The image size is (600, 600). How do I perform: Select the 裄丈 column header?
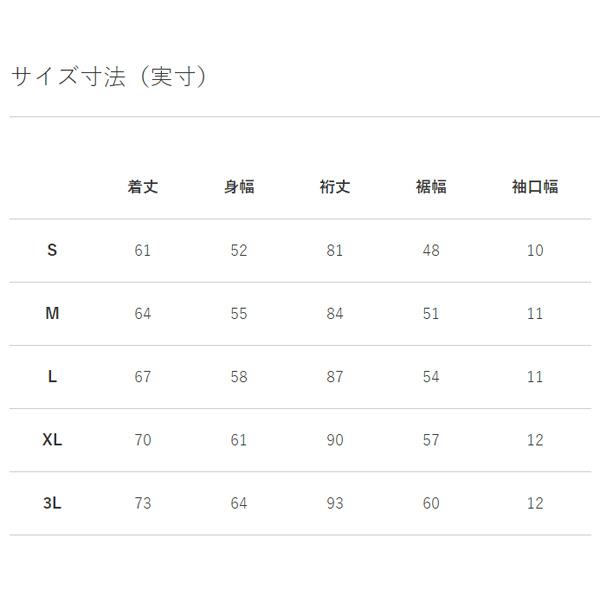click(x=335, y=187)
